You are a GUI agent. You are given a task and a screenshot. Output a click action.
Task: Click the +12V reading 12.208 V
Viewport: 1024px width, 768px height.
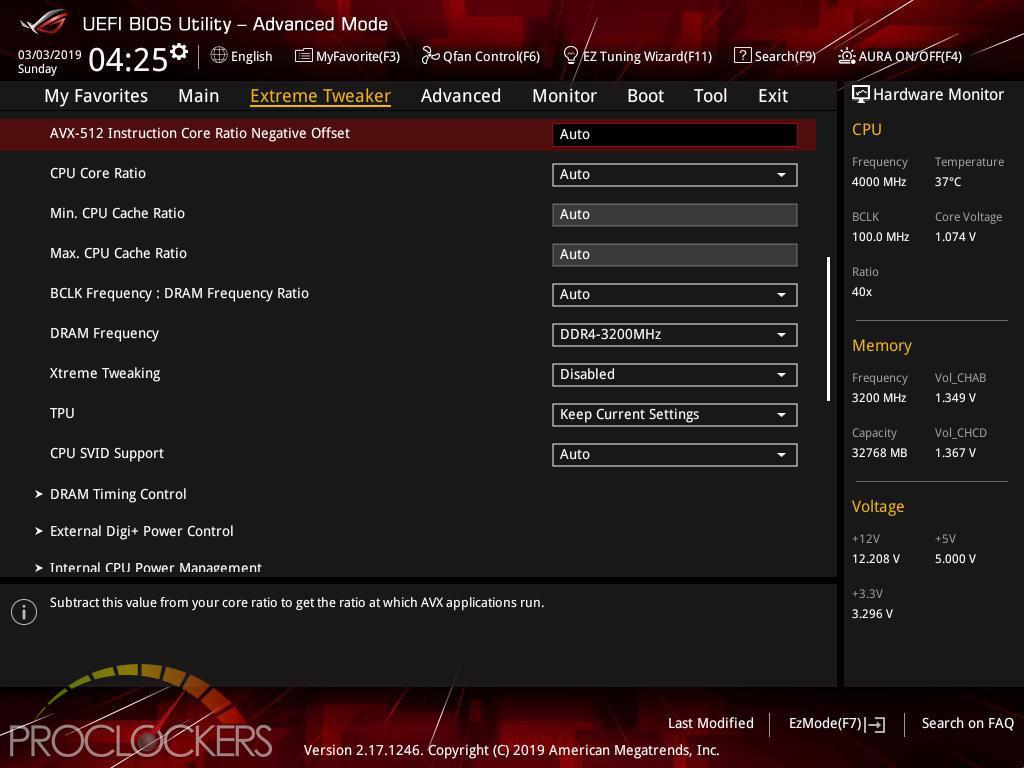coord(876,559)
